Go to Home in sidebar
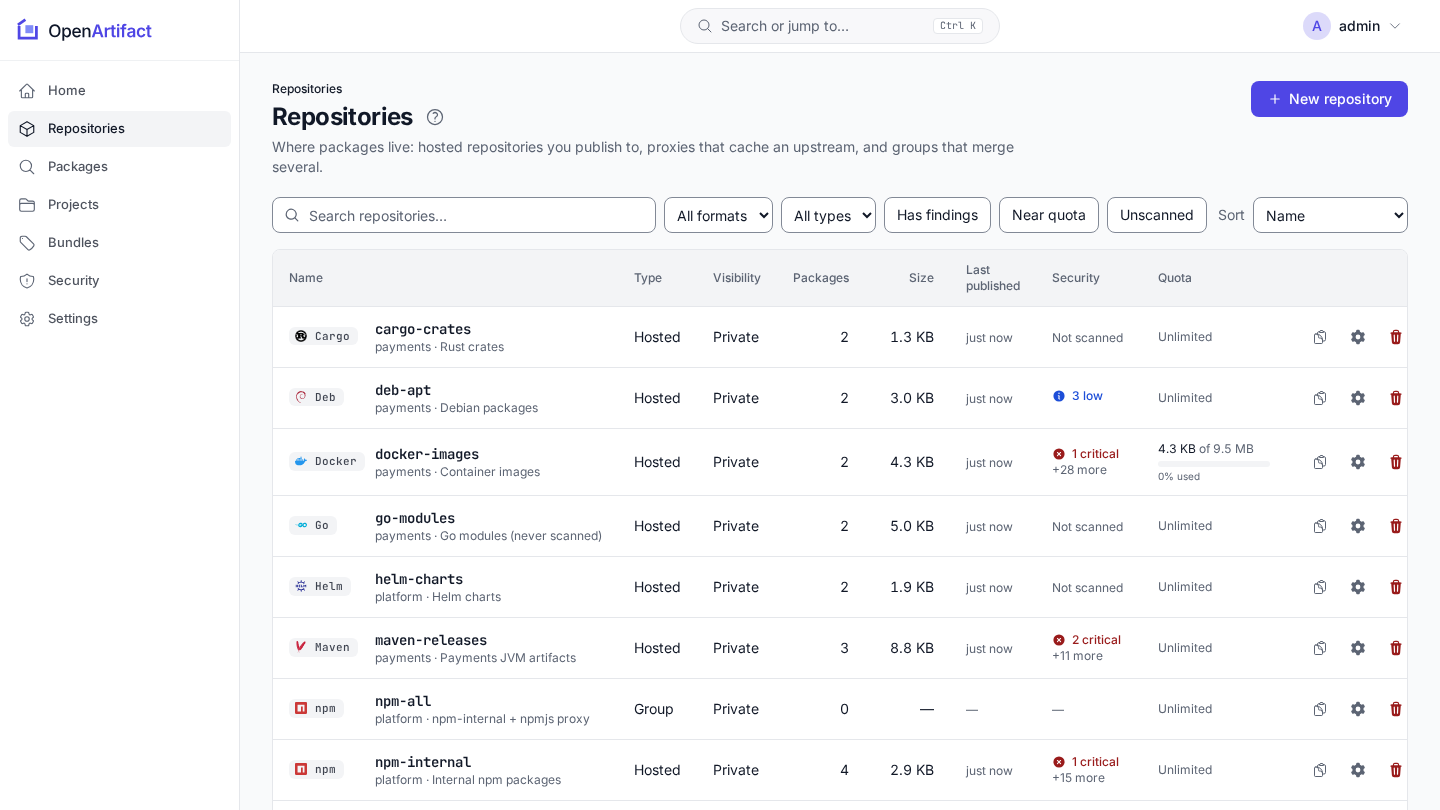This screenshot has height=810, width=1440. point(119,91)
